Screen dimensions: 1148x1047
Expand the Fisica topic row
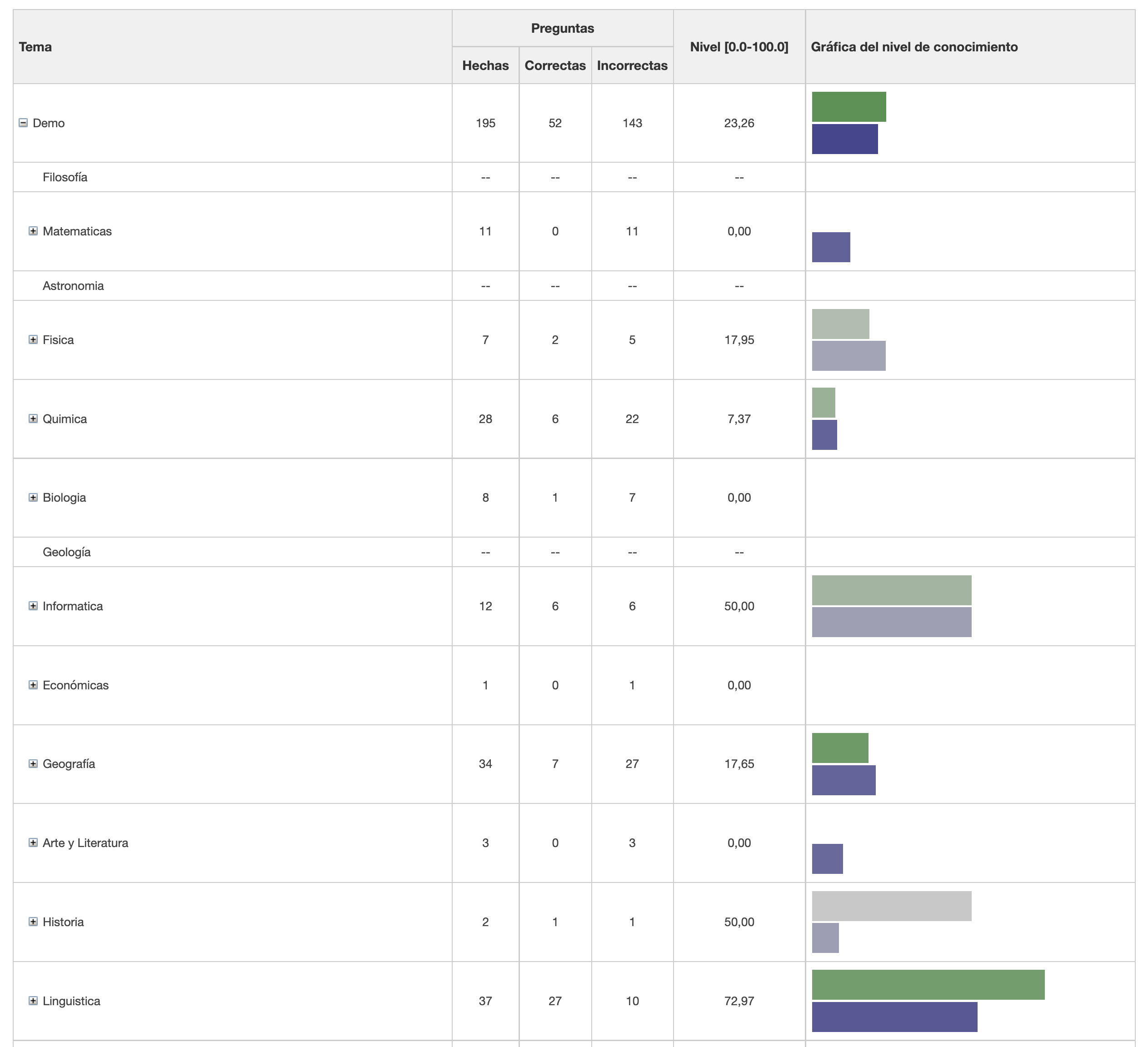33,340
